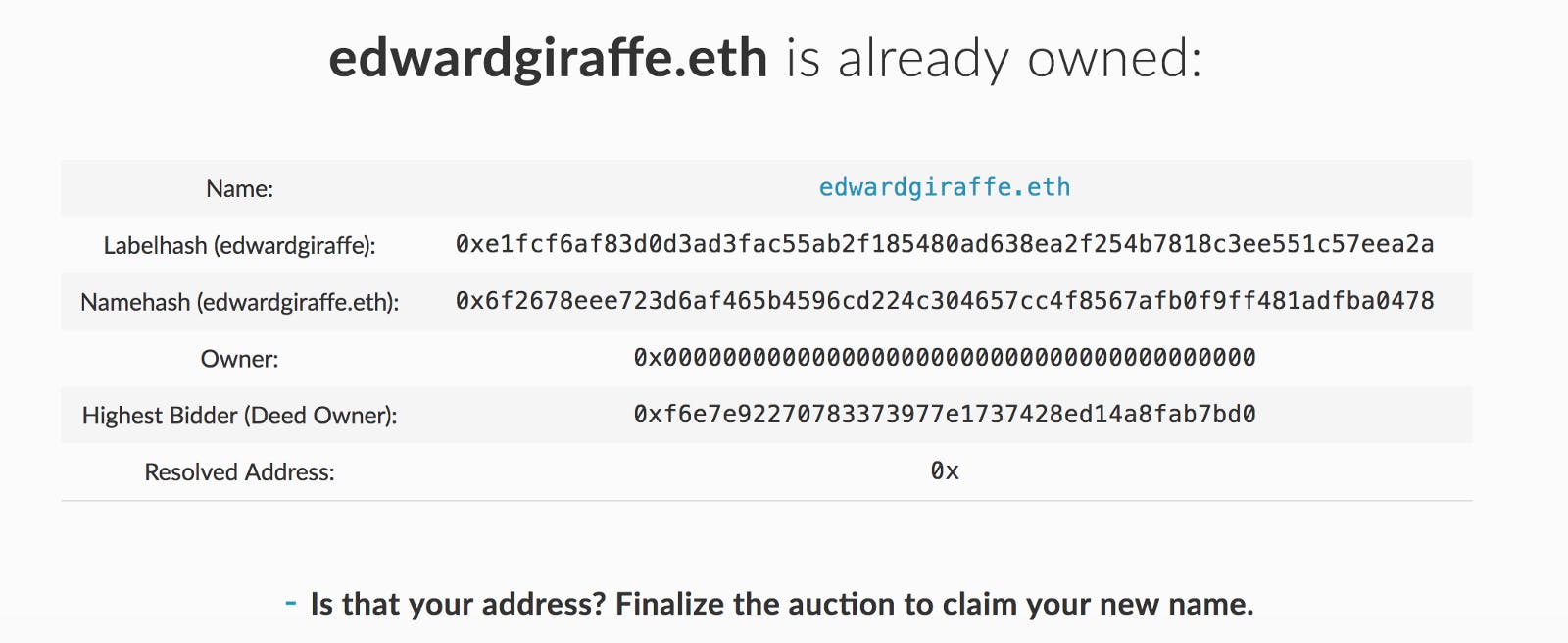Click the bold 'edwardgiraffe.eth' page heading
This screenshot has height=643, width=1568.
(549, 59)
